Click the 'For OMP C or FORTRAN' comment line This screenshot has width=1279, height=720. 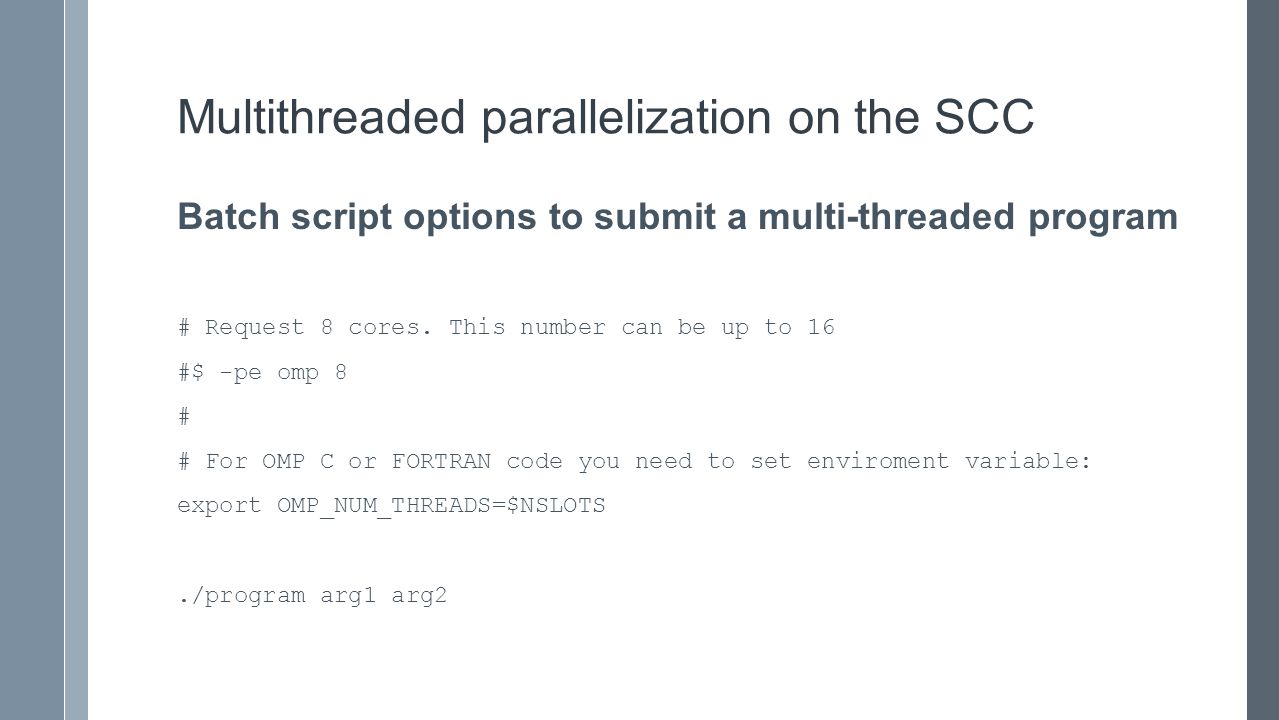[634, 462]
